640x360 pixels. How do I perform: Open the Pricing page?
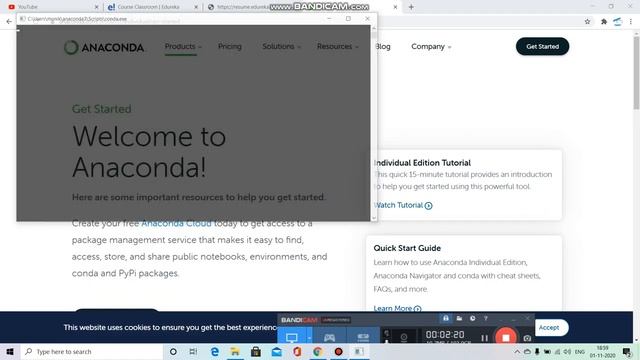(230, 47)
